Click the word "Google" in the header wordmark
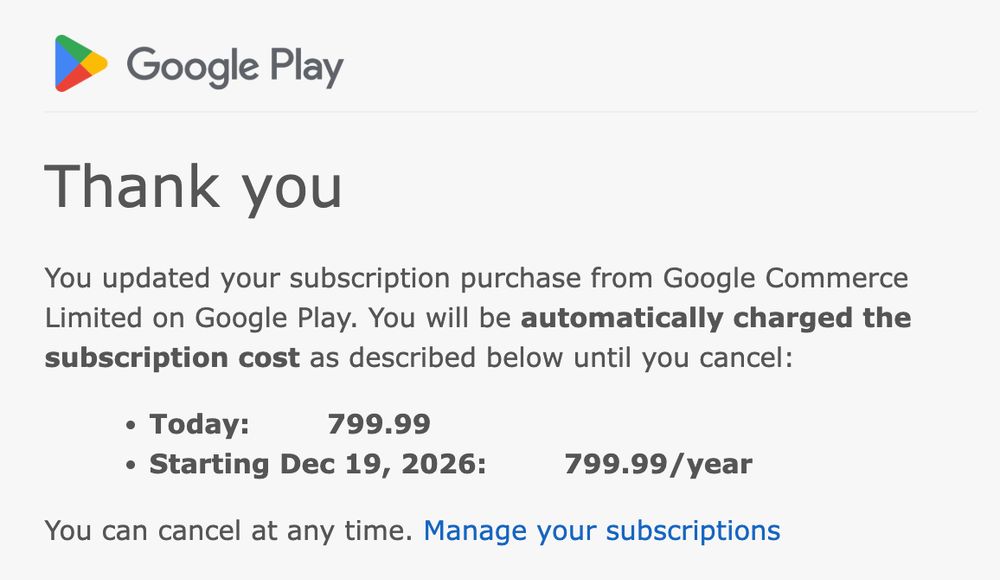Screen dimensions: 1000x580 (x=193, y=65)
